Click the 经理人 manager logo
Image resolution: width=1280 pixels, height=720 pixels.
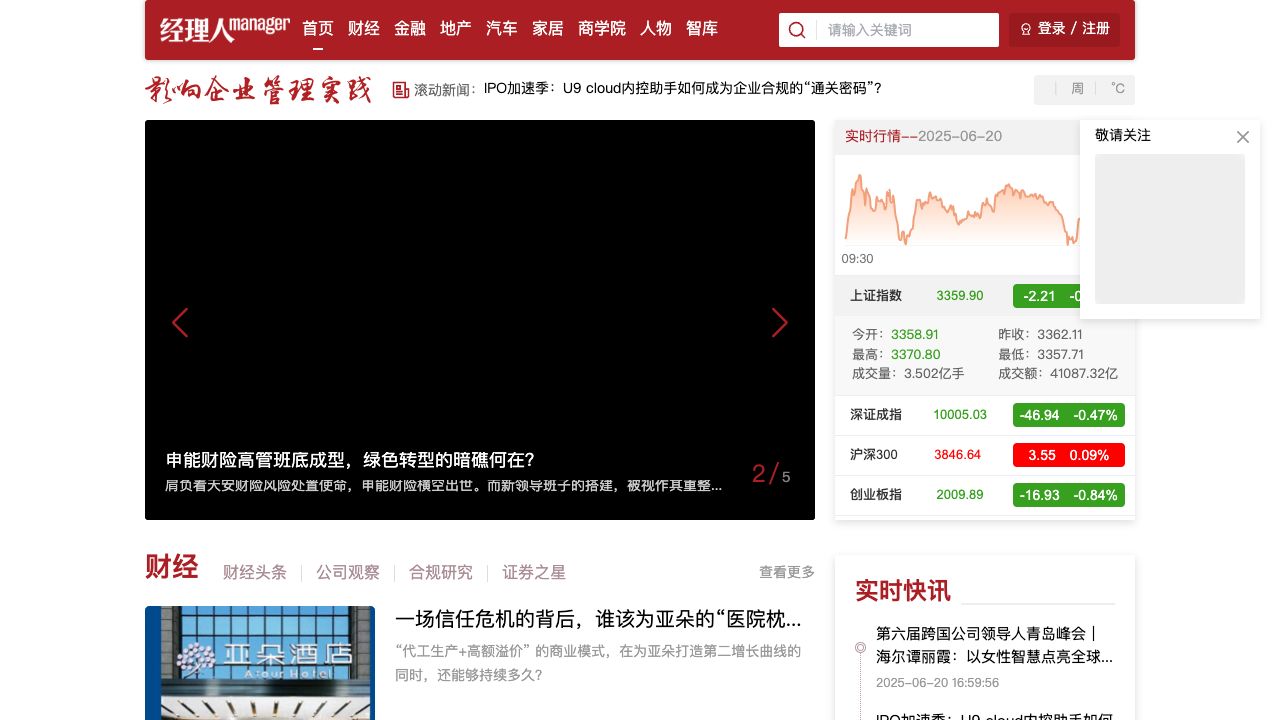coord(224,29)
